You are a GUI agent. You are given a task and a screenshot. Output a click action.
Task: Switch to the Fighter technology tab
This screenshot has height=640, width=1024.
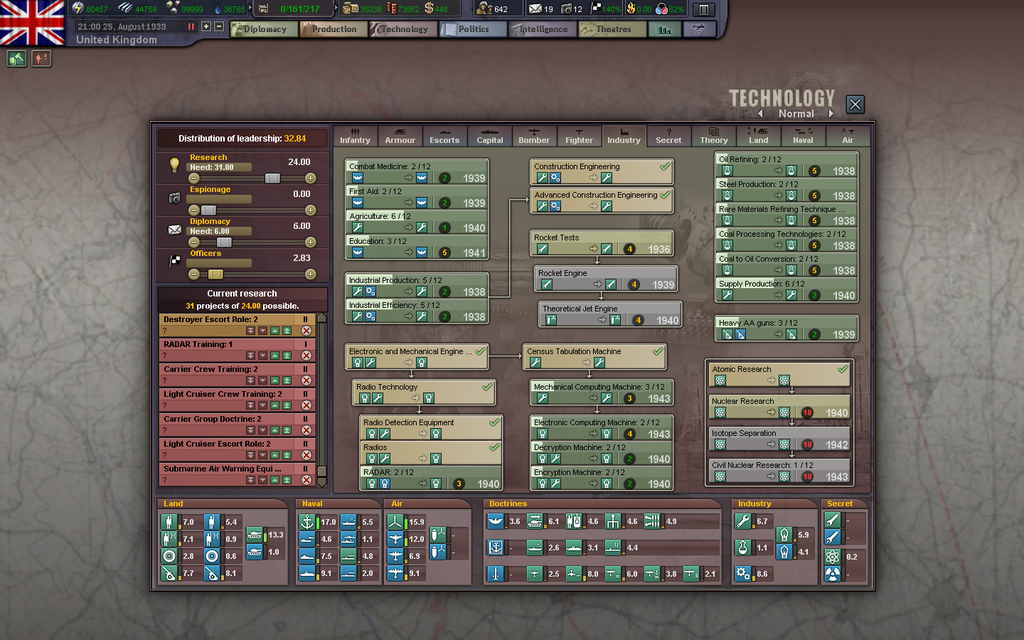click(579, 136)
